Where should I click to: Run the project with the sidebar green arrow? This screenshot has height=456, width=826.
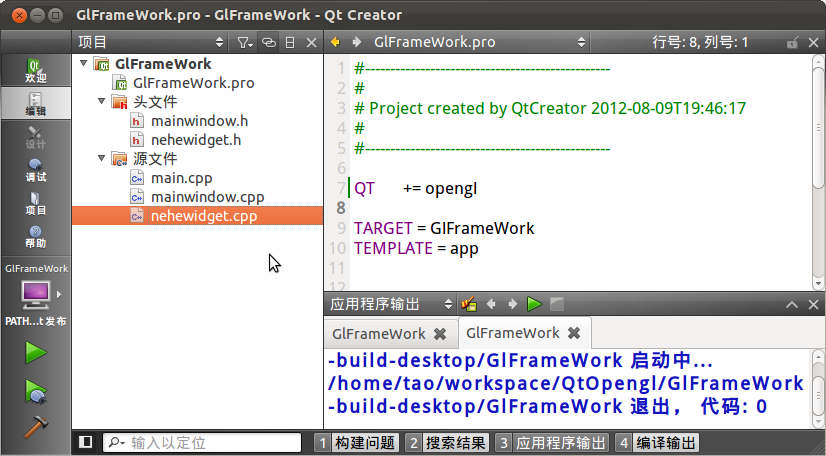pos(35,352)
